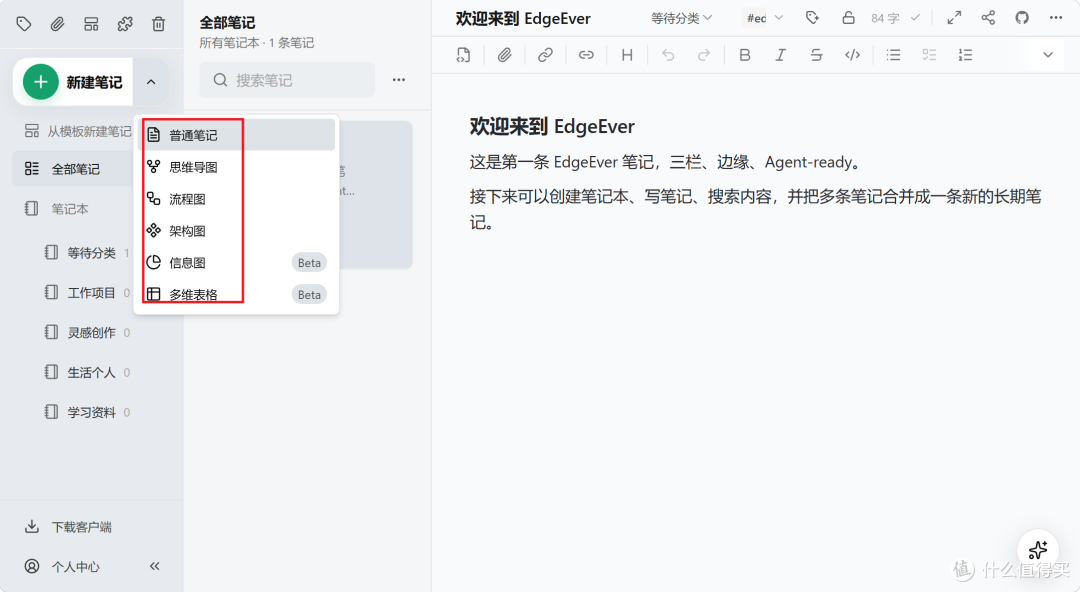1080x592 pixels.
Task: Collapse the new note type dropdown arrow
Action: (x=151, y=82)
